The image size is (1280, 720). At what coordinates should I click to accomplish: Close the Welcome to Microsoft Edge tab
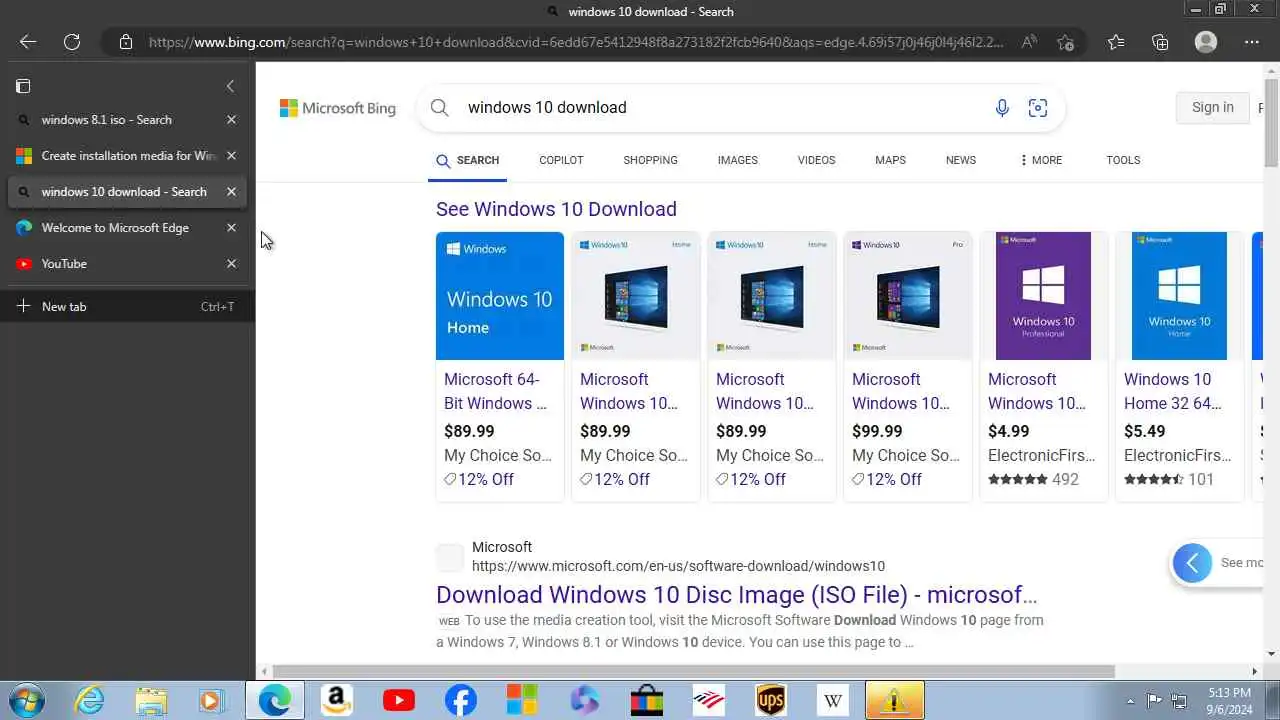tap(231, 228)
